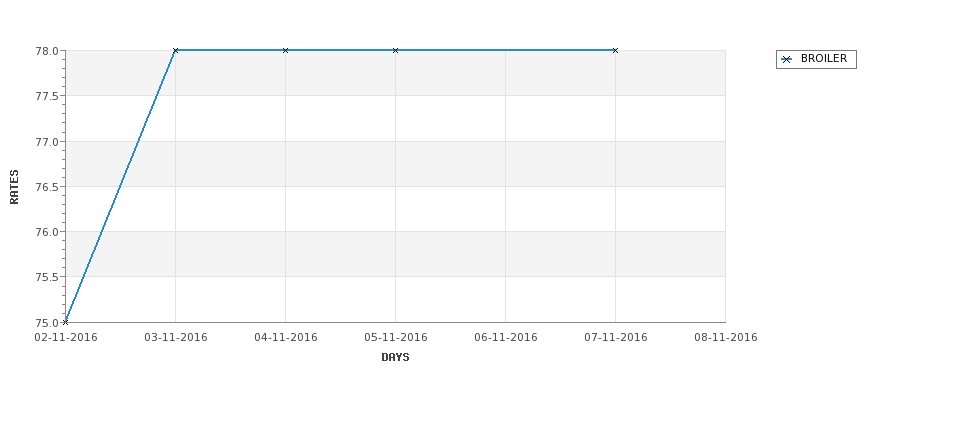Click the 08-11-2016 date label
975x429 pixels.
(x=726, y=338)
